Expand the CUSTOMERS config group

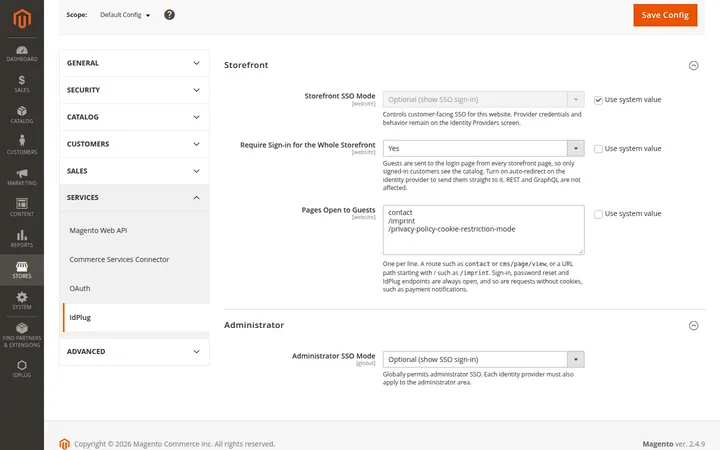(x=134, y=144)
